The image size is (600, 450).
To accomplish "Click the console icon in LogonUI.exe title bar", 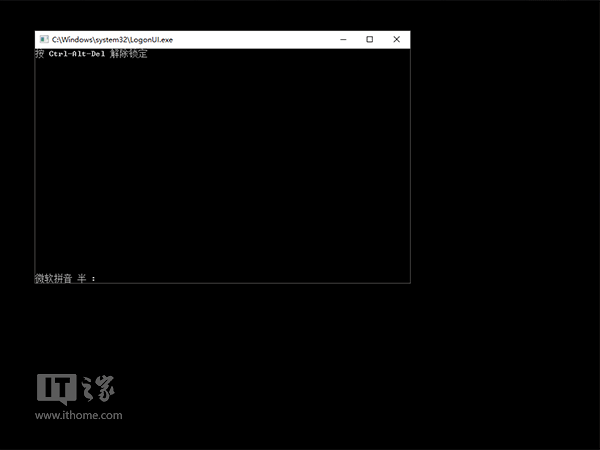I will point(44,39).
